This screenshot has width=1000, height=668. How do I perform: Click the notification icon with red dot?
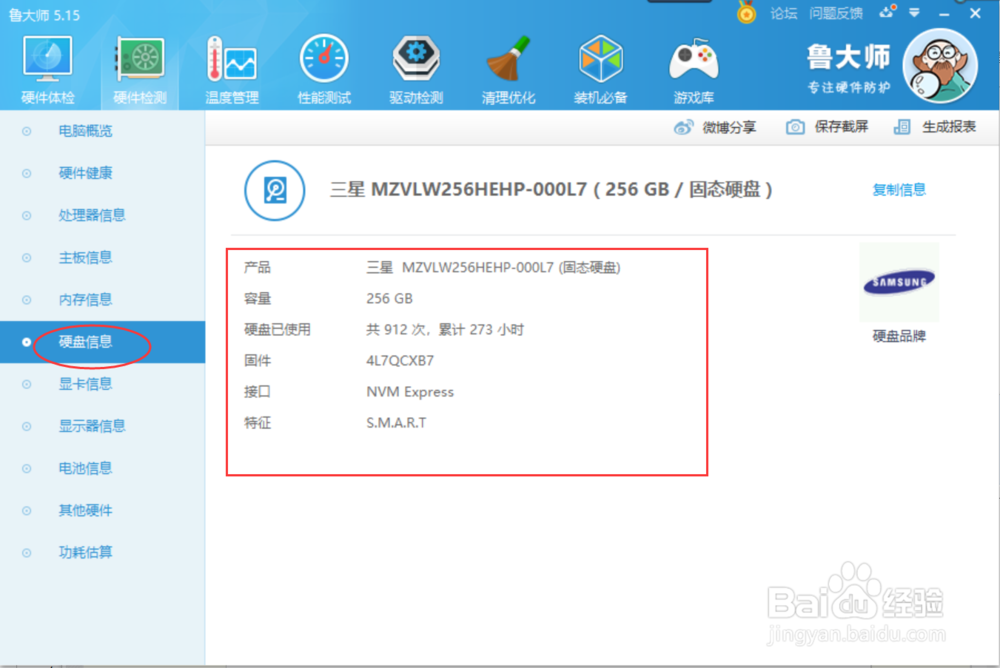point(887,11)
